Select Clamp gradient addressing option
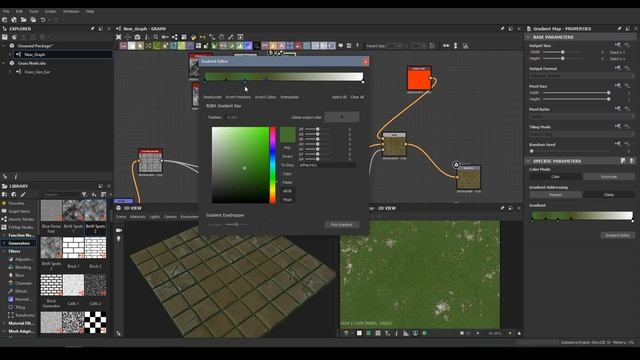 point(609,195)
